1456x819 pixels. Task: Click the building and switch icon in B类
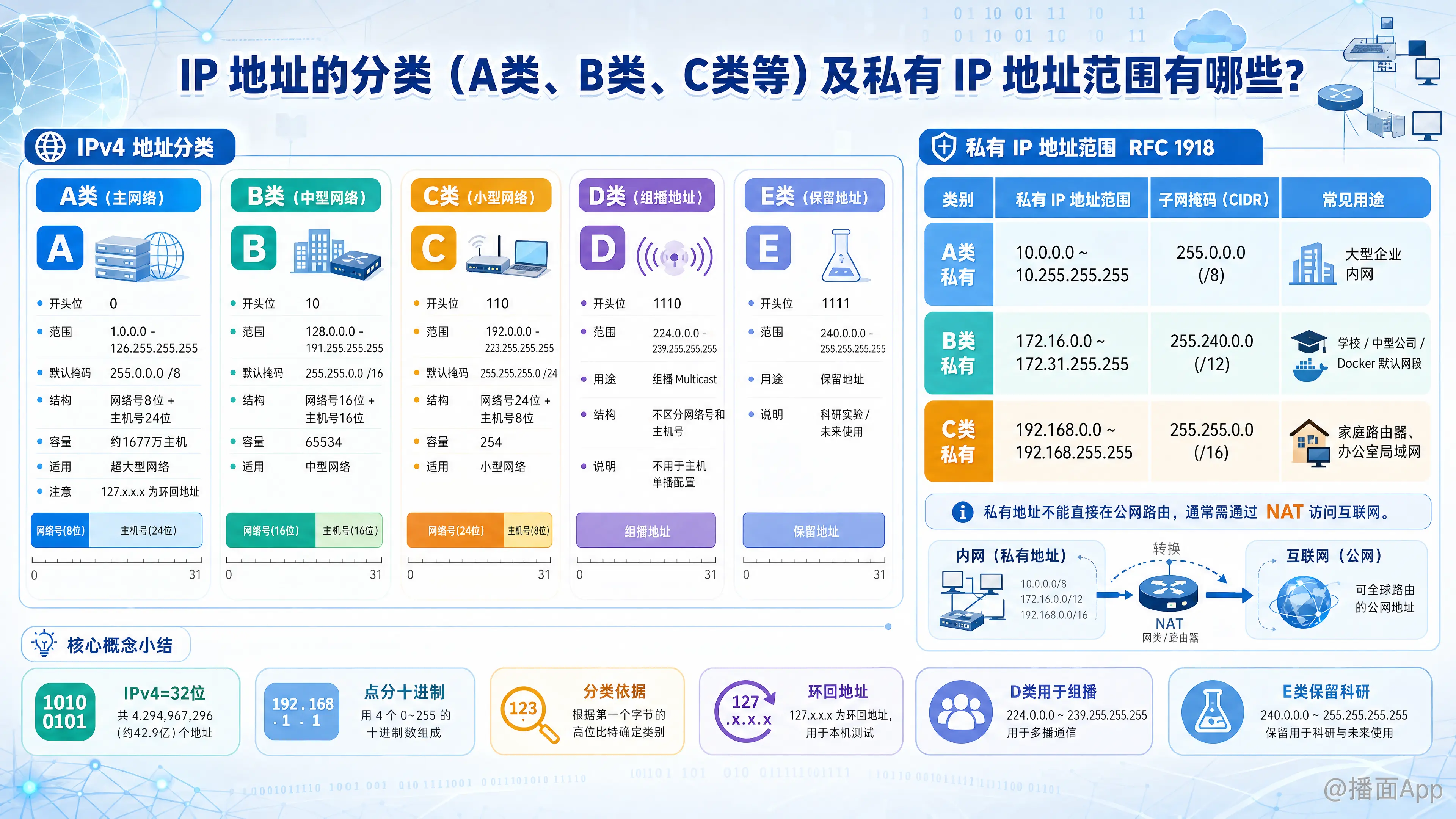(x=337, y=254)
